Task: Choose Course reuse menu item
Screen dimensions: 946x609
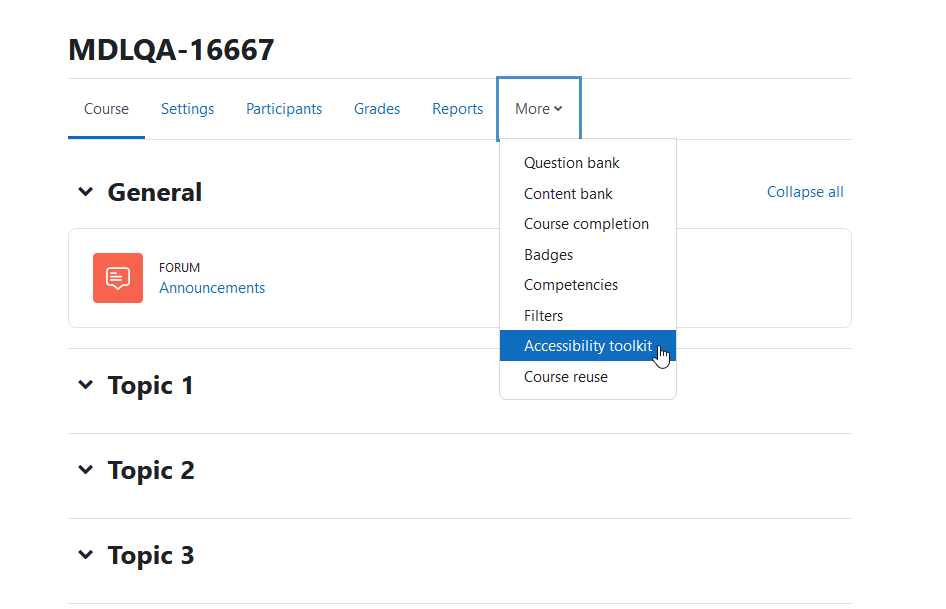Action: [588, 377]
